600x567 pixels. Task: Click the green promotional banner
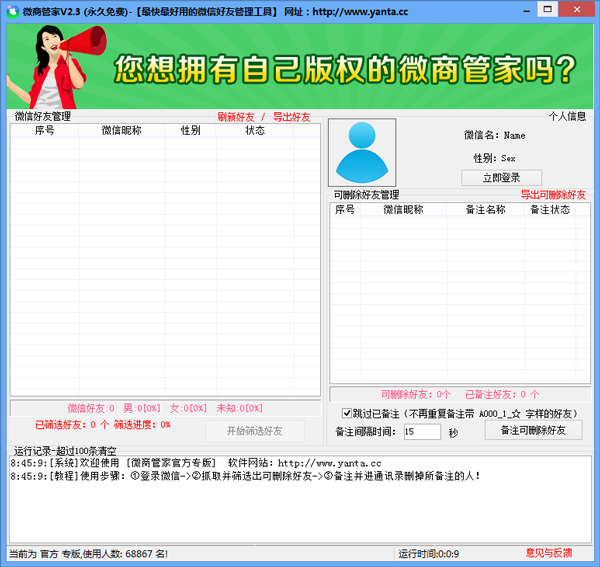300,67
